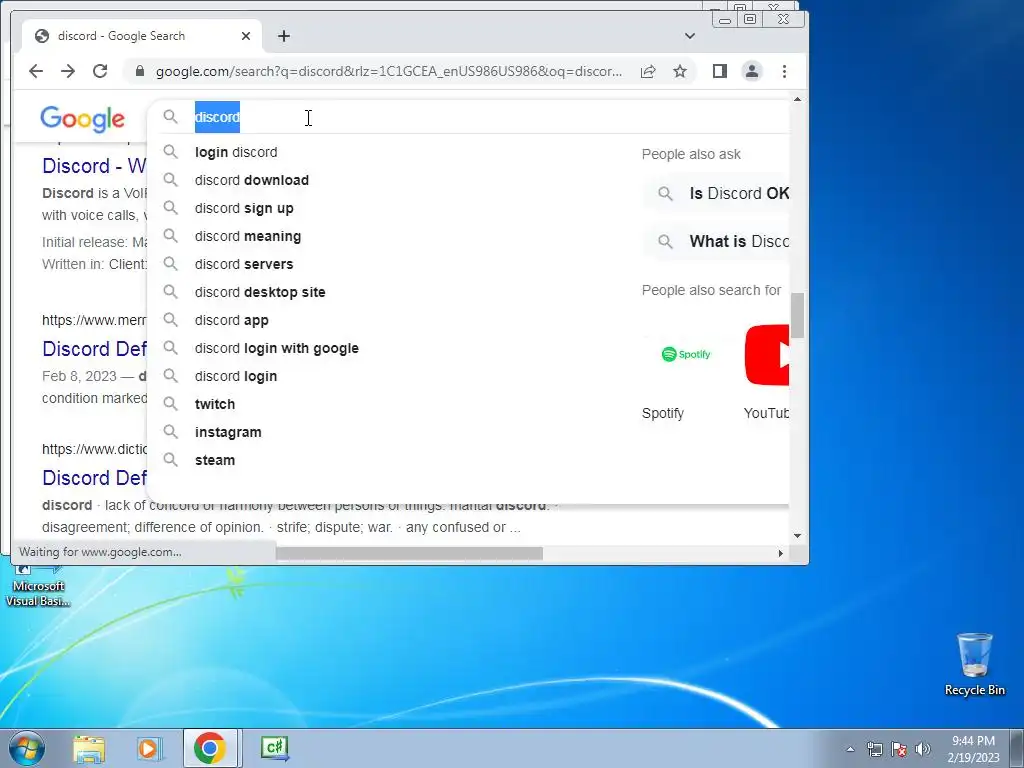The height and width of the screenshot is (768, 1024).
Task: Share this page using the share icon
Action: 648,71
